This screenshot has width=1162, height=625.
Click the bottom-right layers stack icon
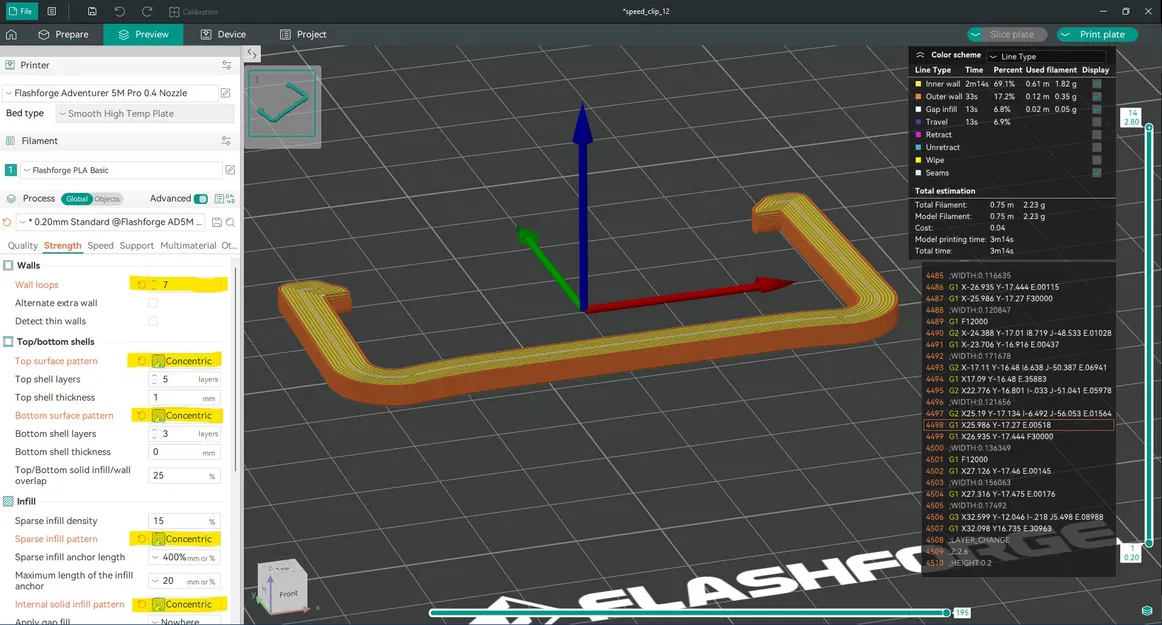click(x=1147, y=611)
